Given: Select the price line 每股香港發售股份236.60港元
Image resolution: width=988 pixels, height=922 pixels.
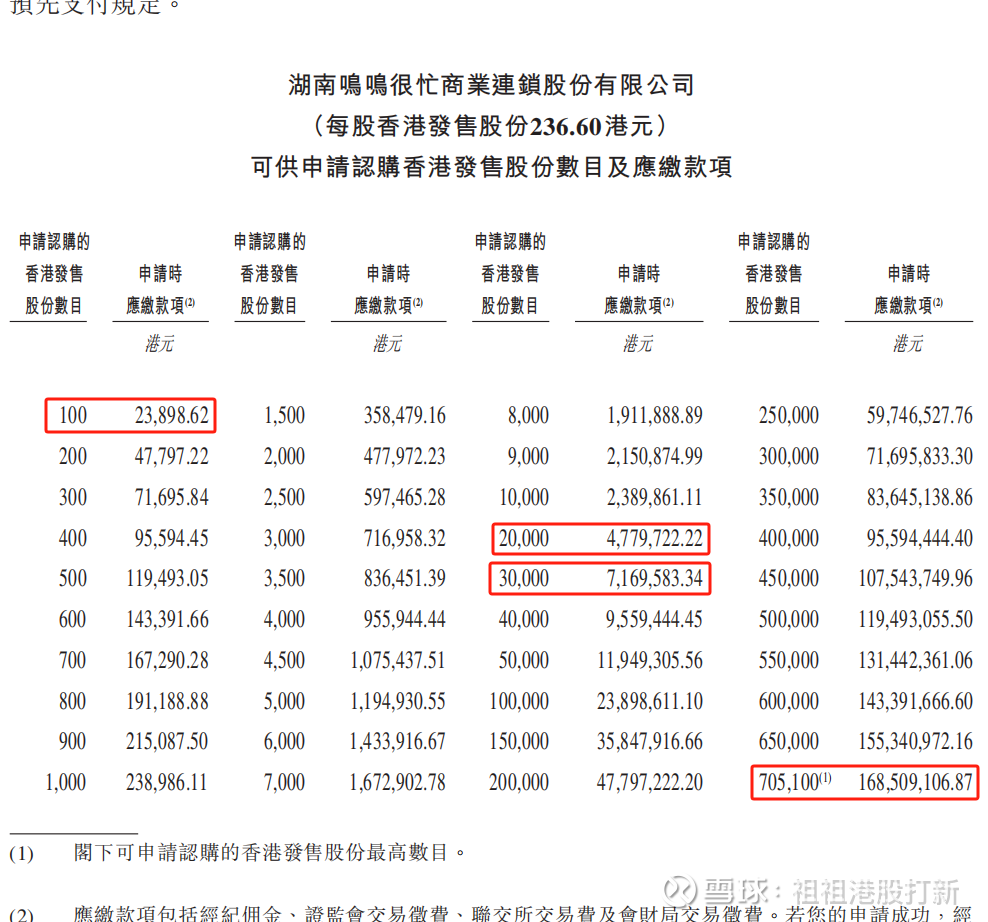Looking at the screenshot, I should click(x=491, y=126).
